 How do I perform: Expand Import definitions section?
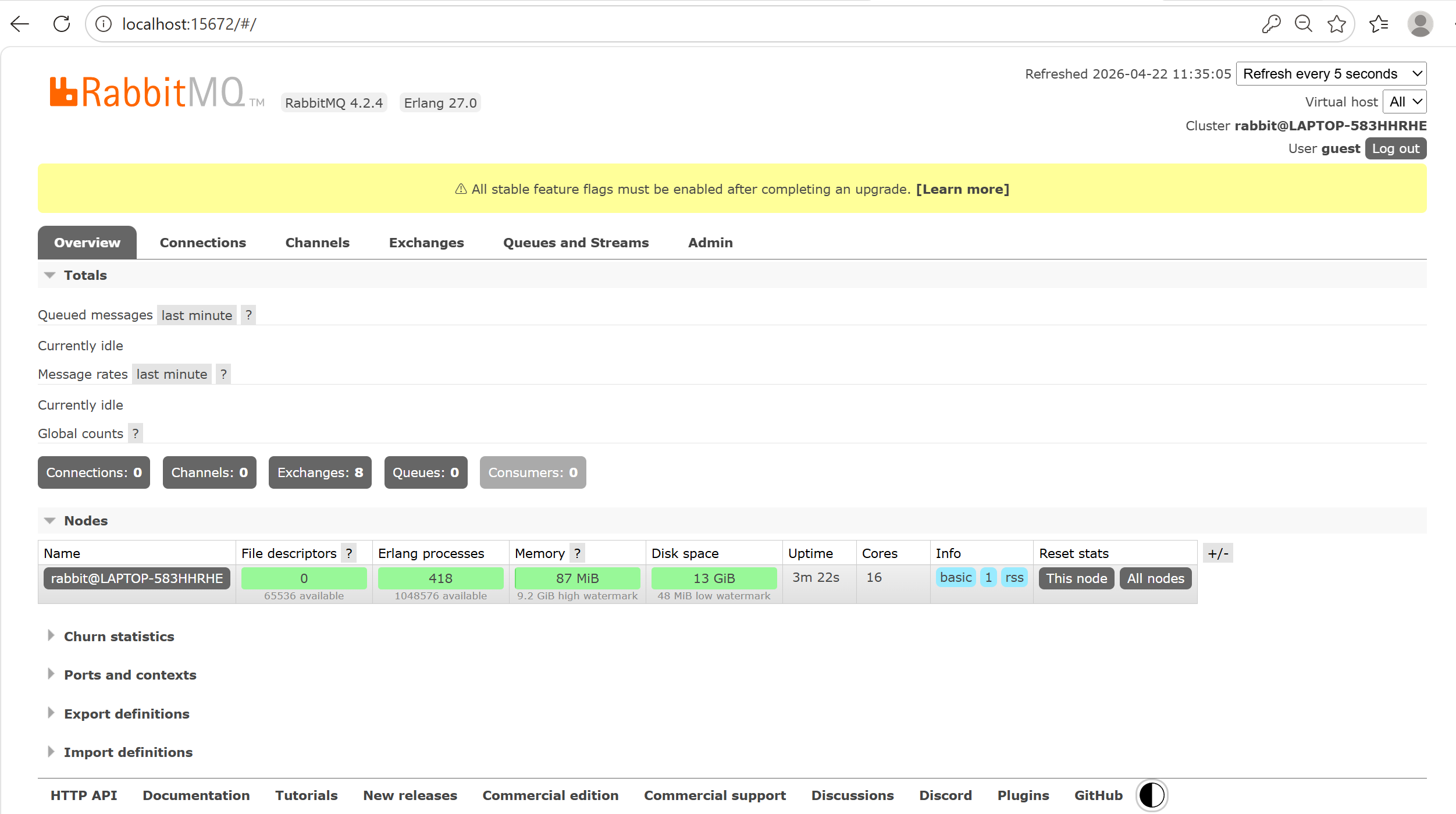pos(120,752)
